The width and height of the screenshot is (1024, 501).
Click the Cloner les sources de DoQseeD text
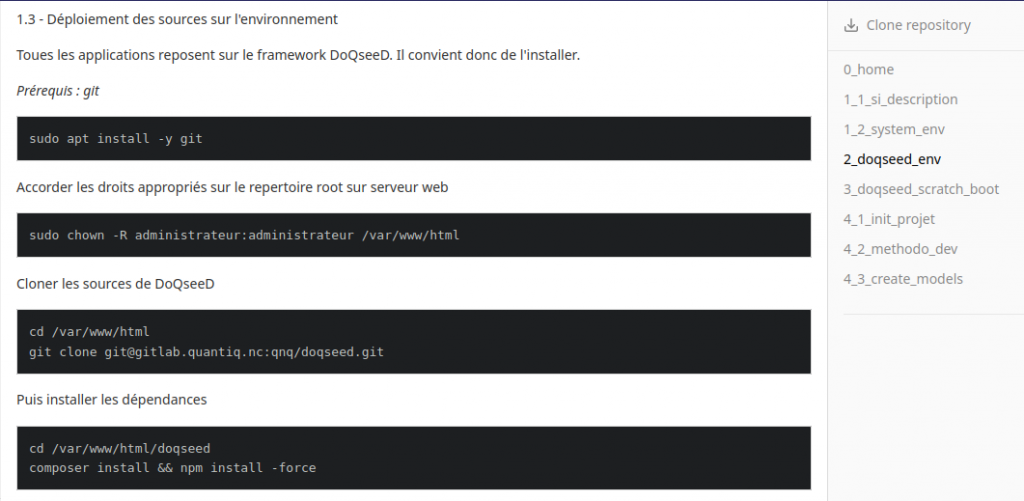point(115,284)
